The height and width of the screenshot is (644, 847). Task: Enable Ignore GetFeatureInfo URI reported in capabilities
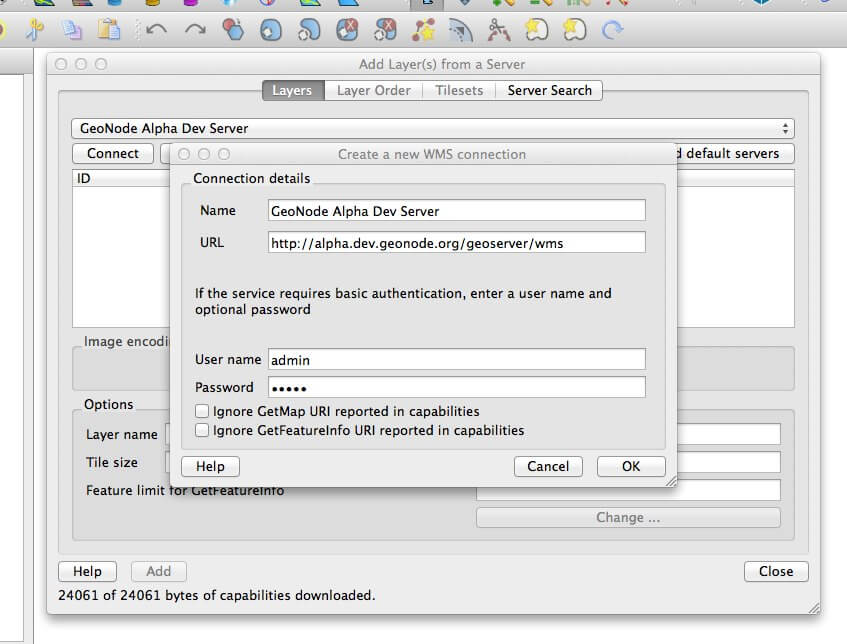(201, 431)
